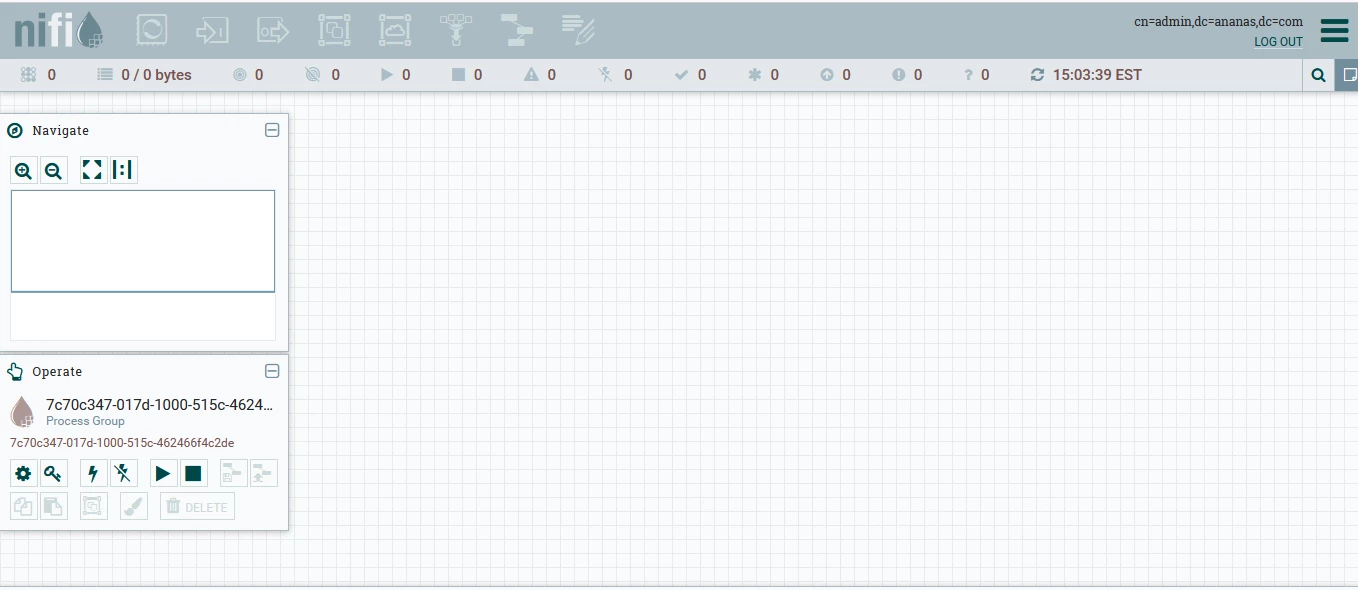Zoom in using the Navigate panel

tap(24, 171)
